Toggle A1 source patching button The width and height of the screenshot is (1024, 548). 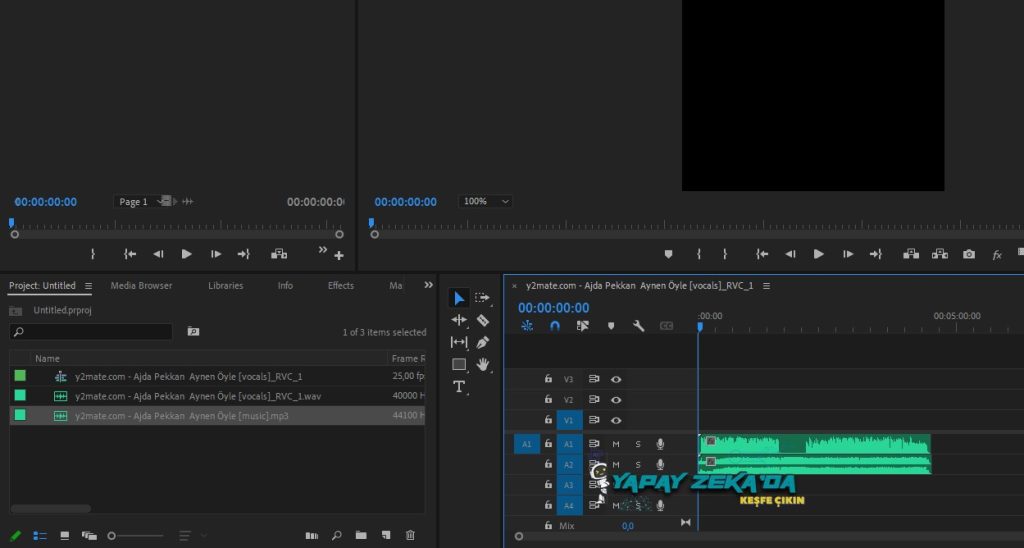click(x=526, y=444)
